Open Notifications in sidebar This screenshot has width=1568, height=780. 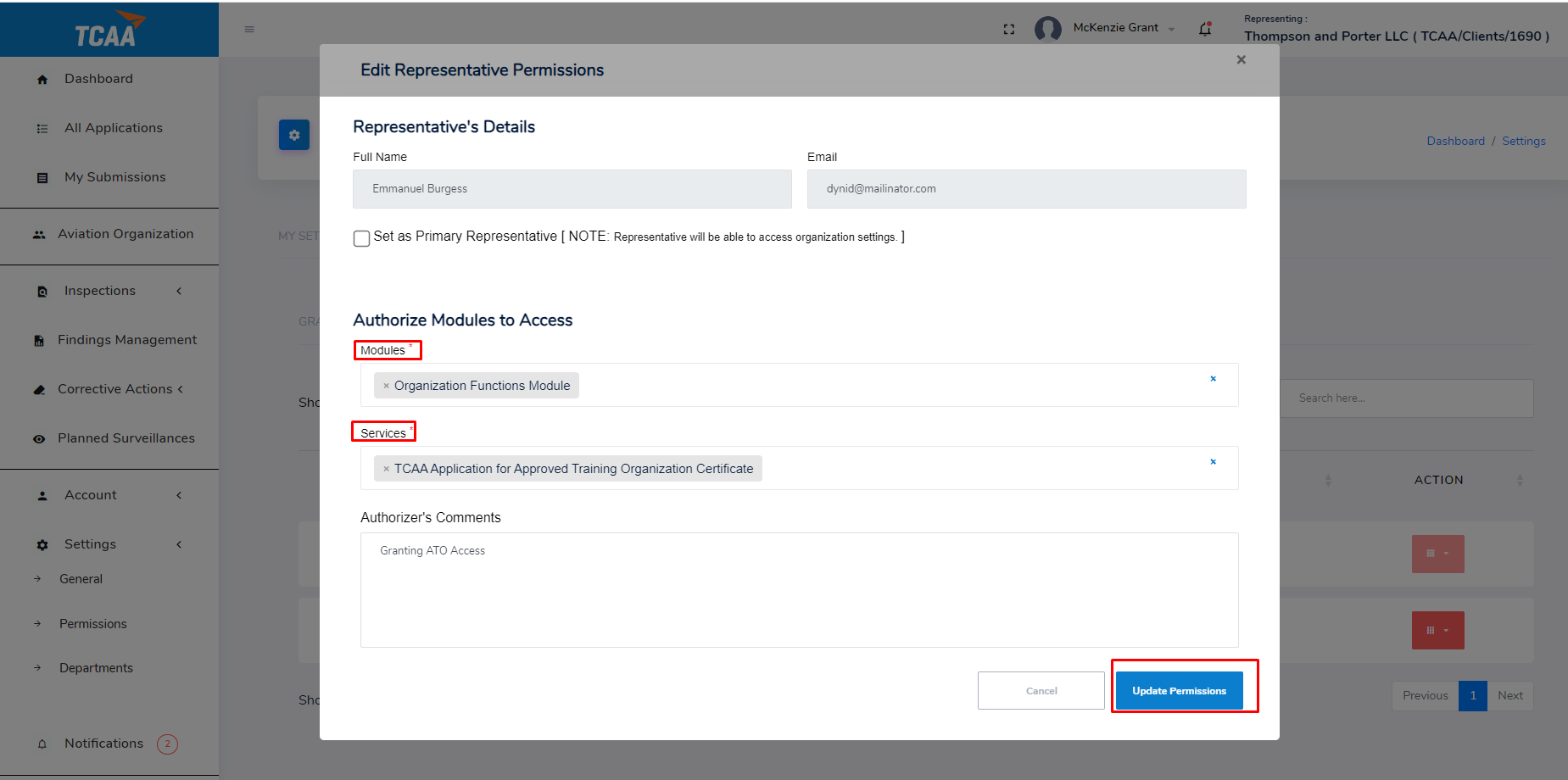pos(103,744)
